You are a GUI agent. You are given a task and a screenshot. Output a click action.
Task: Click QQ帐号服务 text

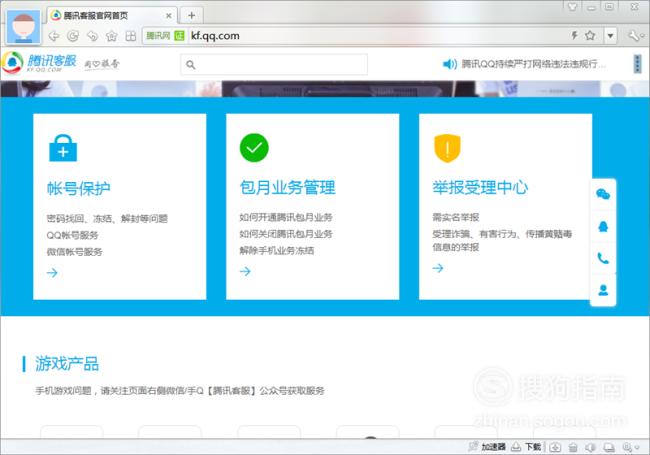[x=72, y=235]
